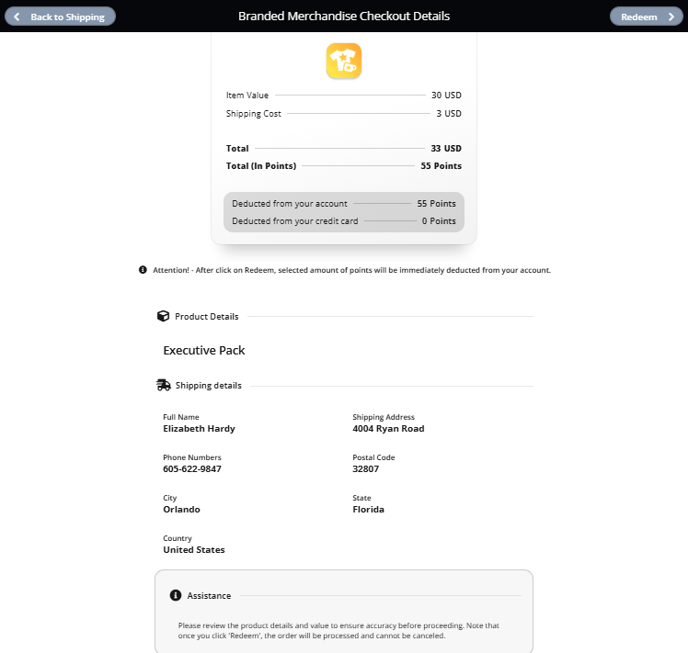Click the info icon beside Assistance

[176, 595]
